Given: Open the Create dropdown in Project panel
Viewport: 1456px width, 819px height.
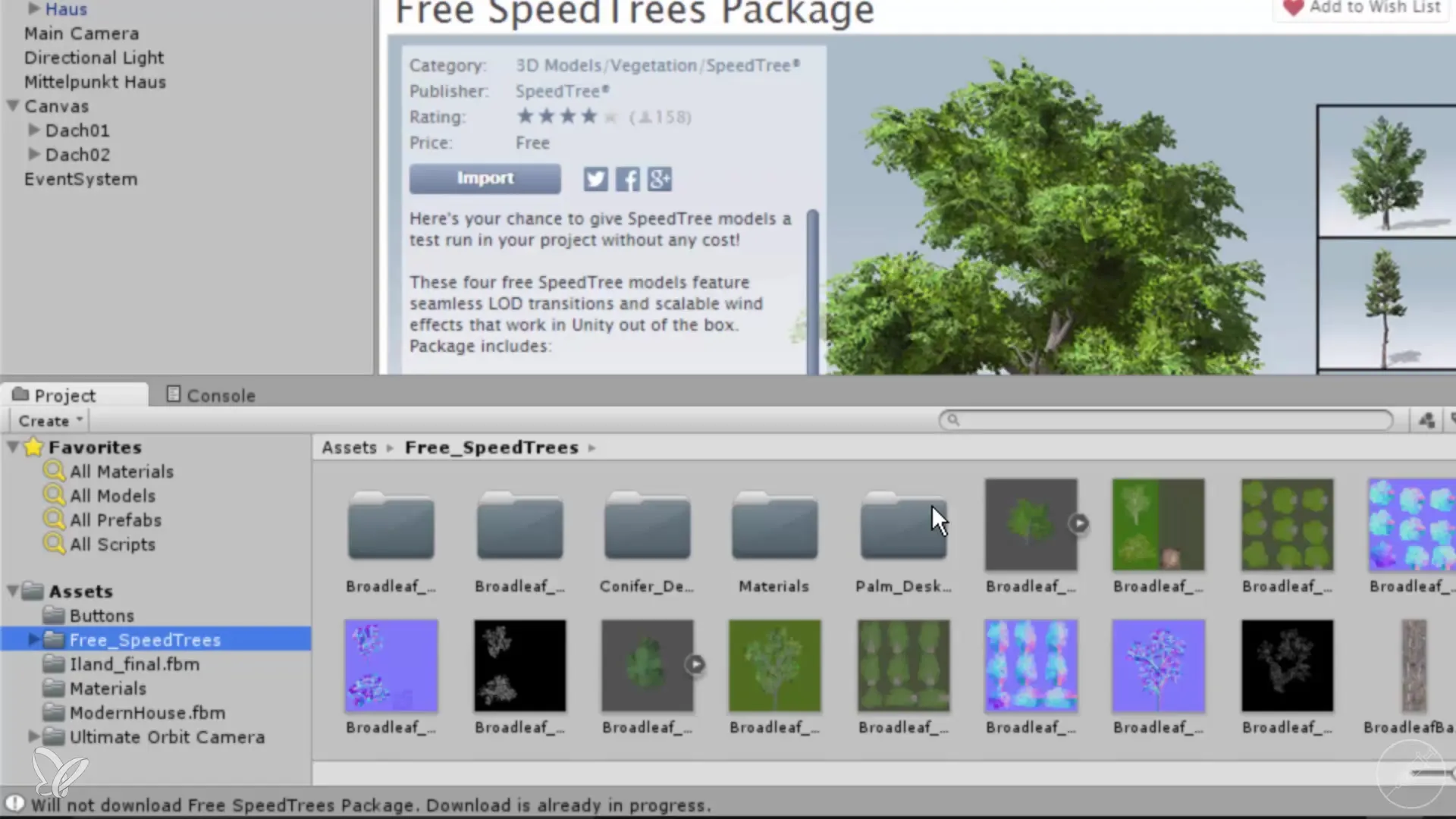Looking at the screenshot, I should (x=50, y=420).
